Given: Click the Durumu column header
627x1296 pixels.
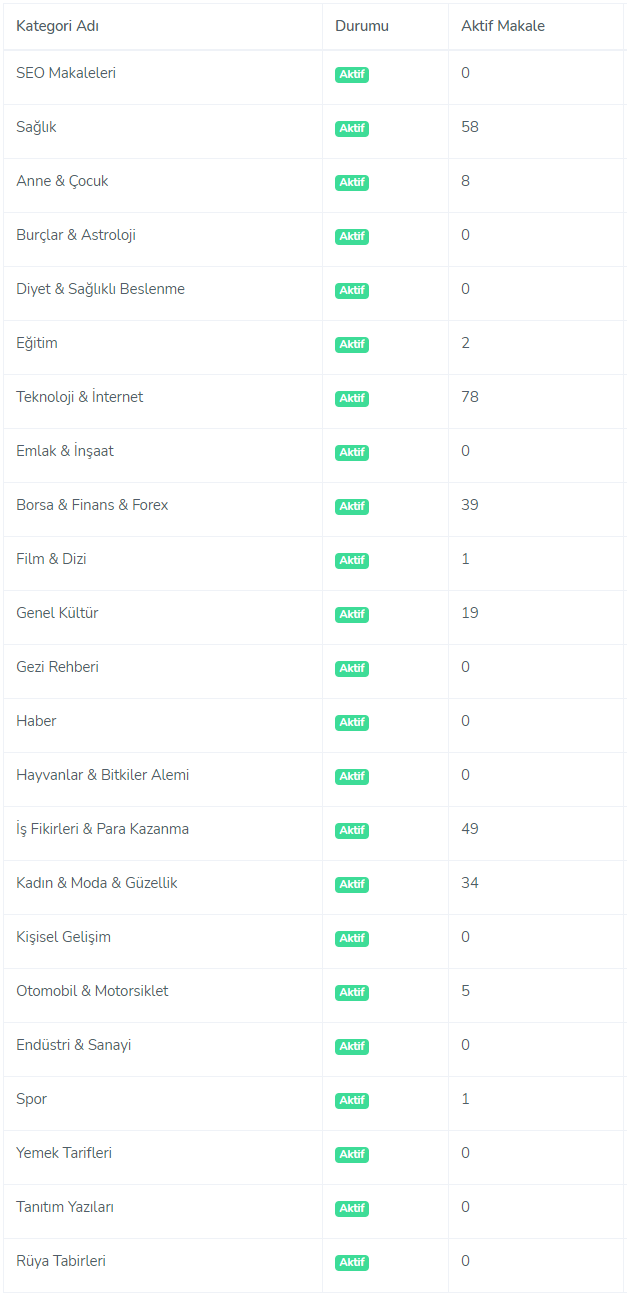Looking at the screenshot, I should point(362,26).
